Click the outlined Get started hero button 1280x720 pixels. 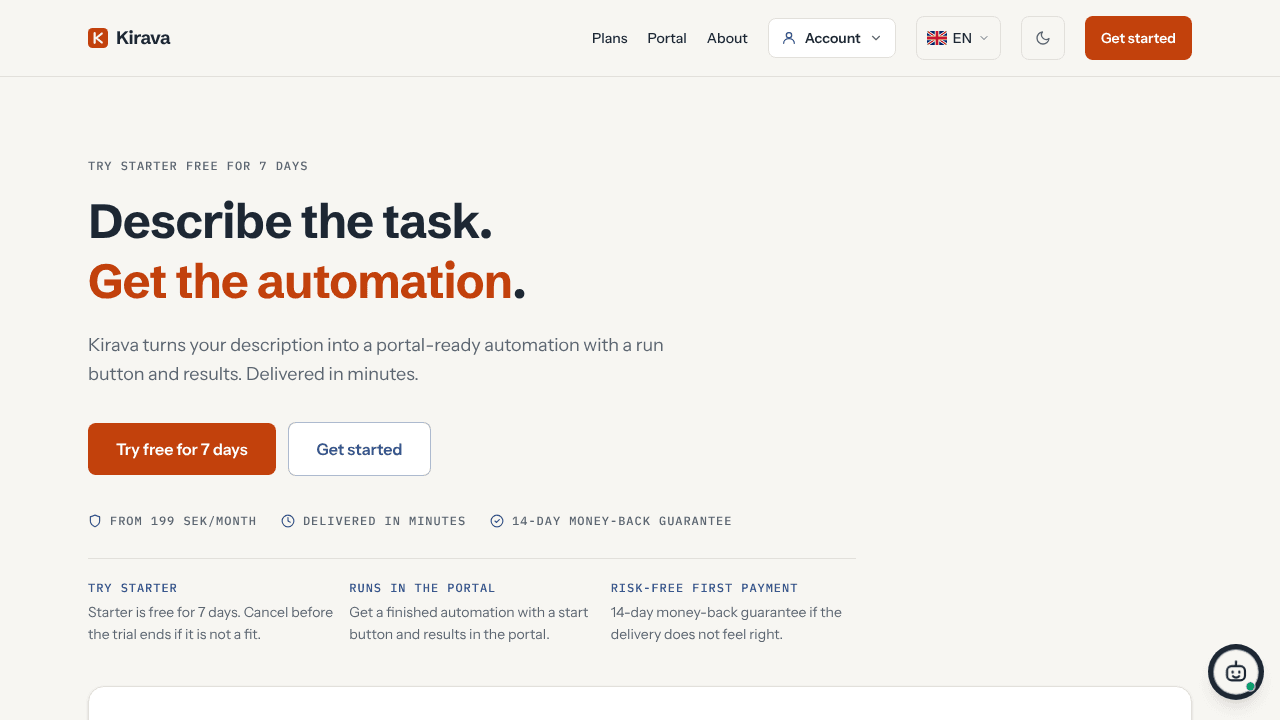click(359, 449)
